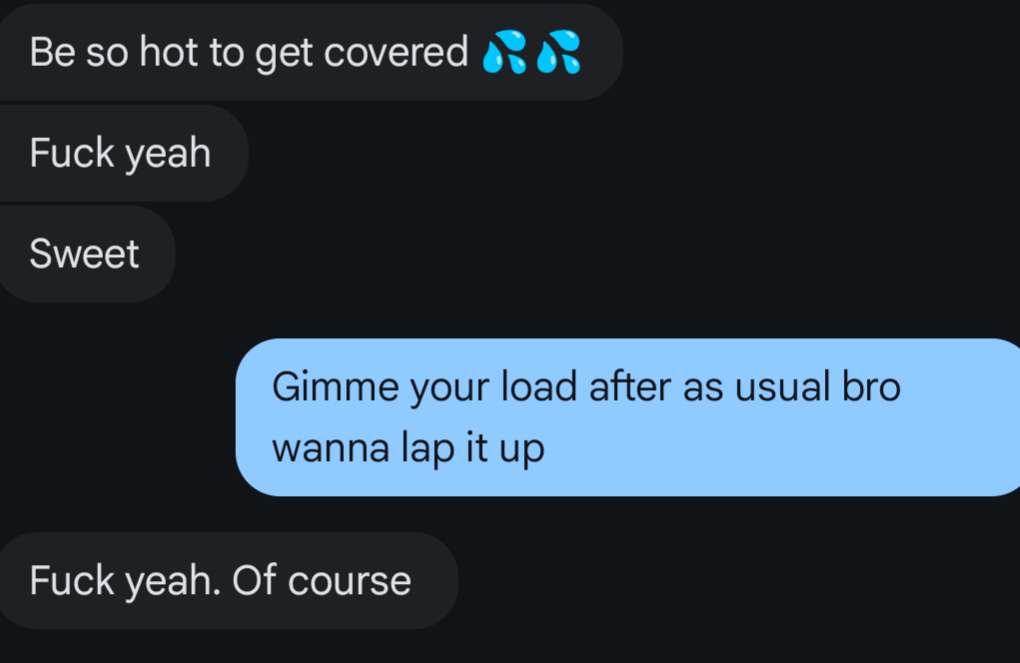Click the "wanna lap it up" line
This screenshot has height=663, width=1020.
click(408, 449)
